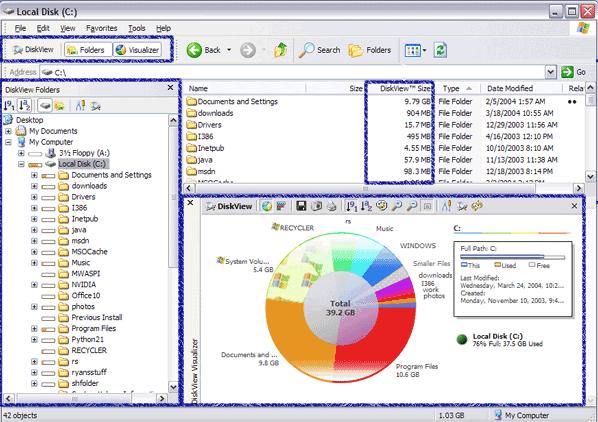Screen dimensions: 598x422
Task: Switch Visualizer to pie chart view
Action: click(x=267, y=206)
